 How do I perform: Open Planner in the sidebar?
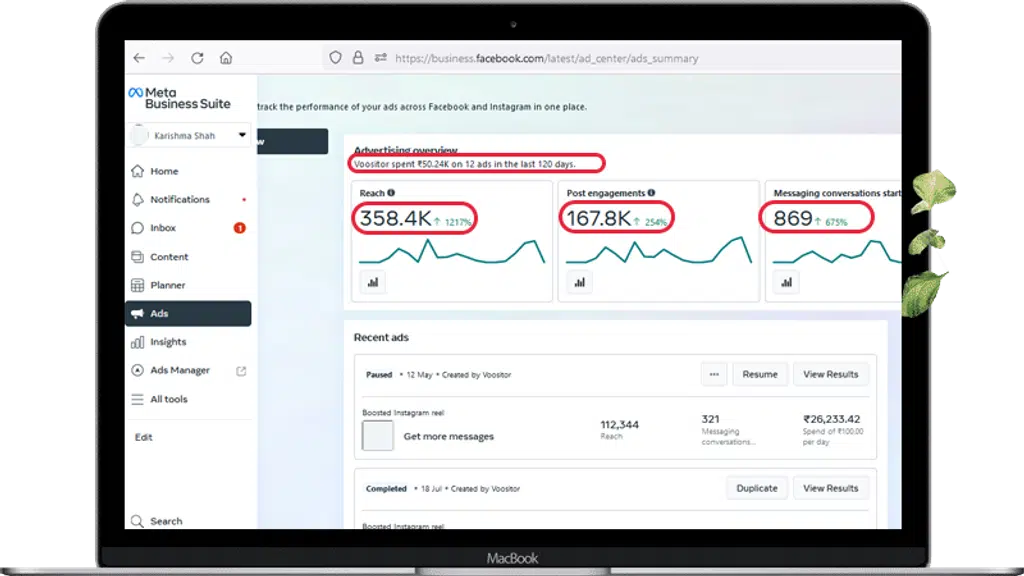coord(167,285)
